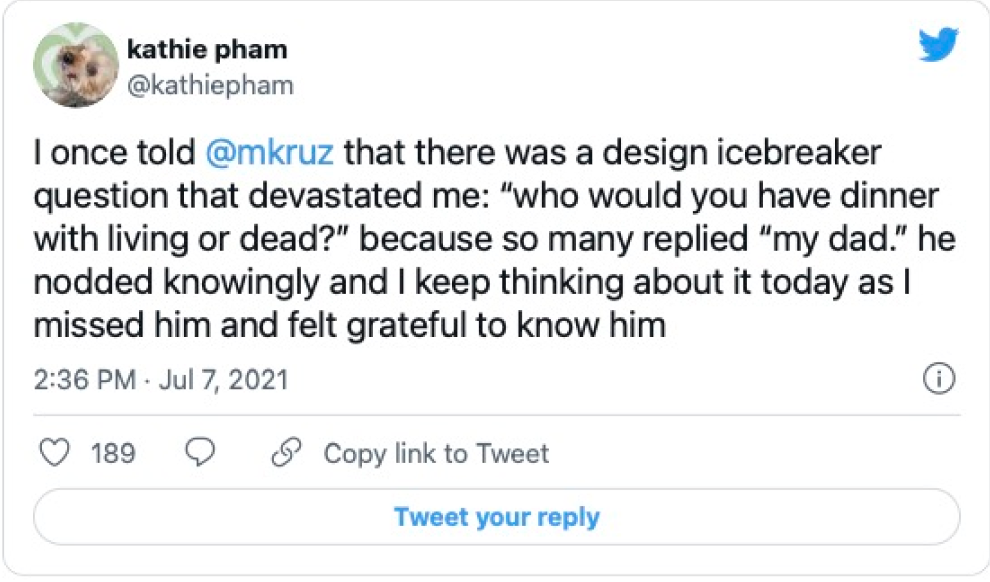
Task: Open kathie pham's profile avatar
Action: [x=76, y=65]
